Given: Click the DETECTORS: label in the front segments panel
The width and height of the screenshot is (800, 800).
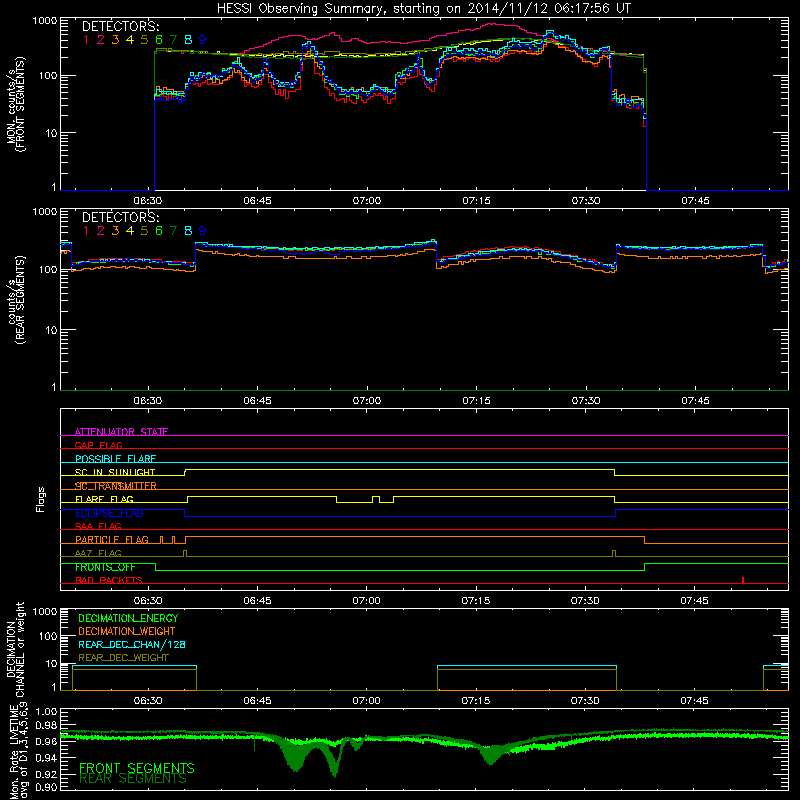Looking at the screenshot, I should click(x=120, y=26).
